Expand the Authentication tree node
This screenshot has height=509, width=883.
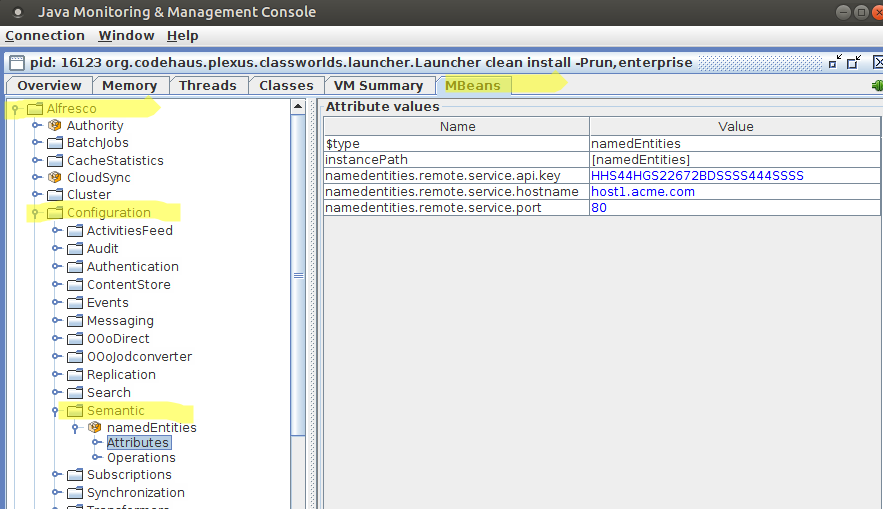pos(56,267)
